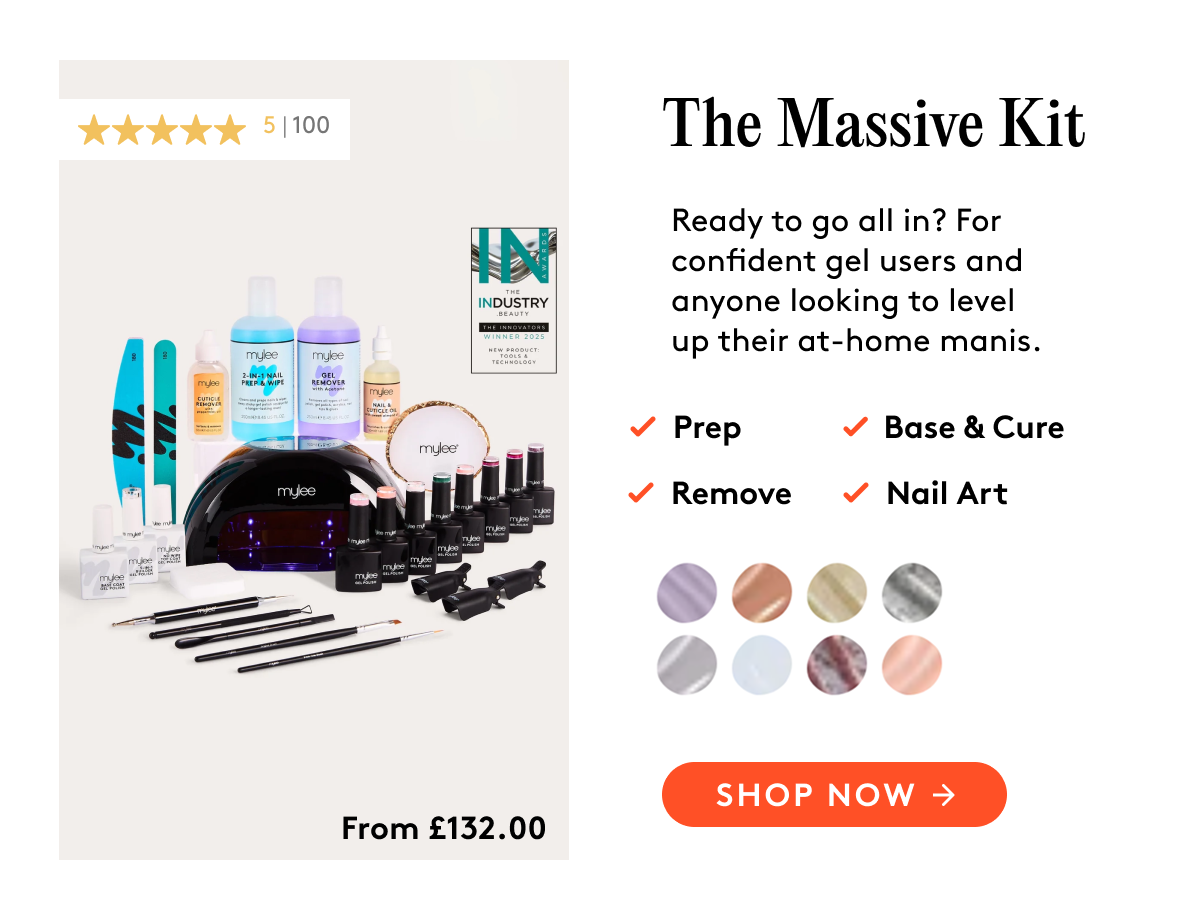Open the 5 | 100 review count
The image size is (1200, 921).
pyautogui.click(x=296, y=126)
